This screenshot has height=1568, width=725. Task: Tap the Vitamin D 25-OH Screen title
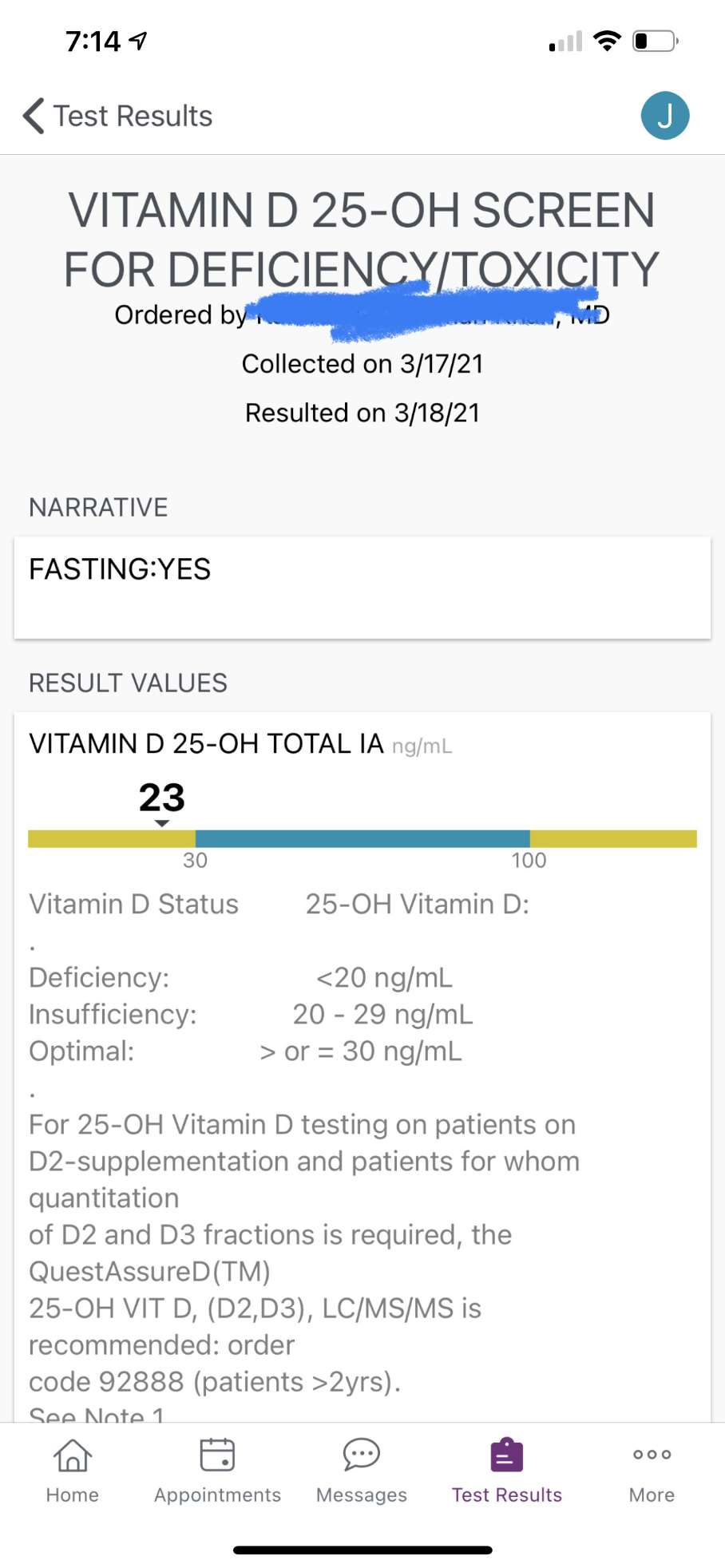click(x=362, y=240)
